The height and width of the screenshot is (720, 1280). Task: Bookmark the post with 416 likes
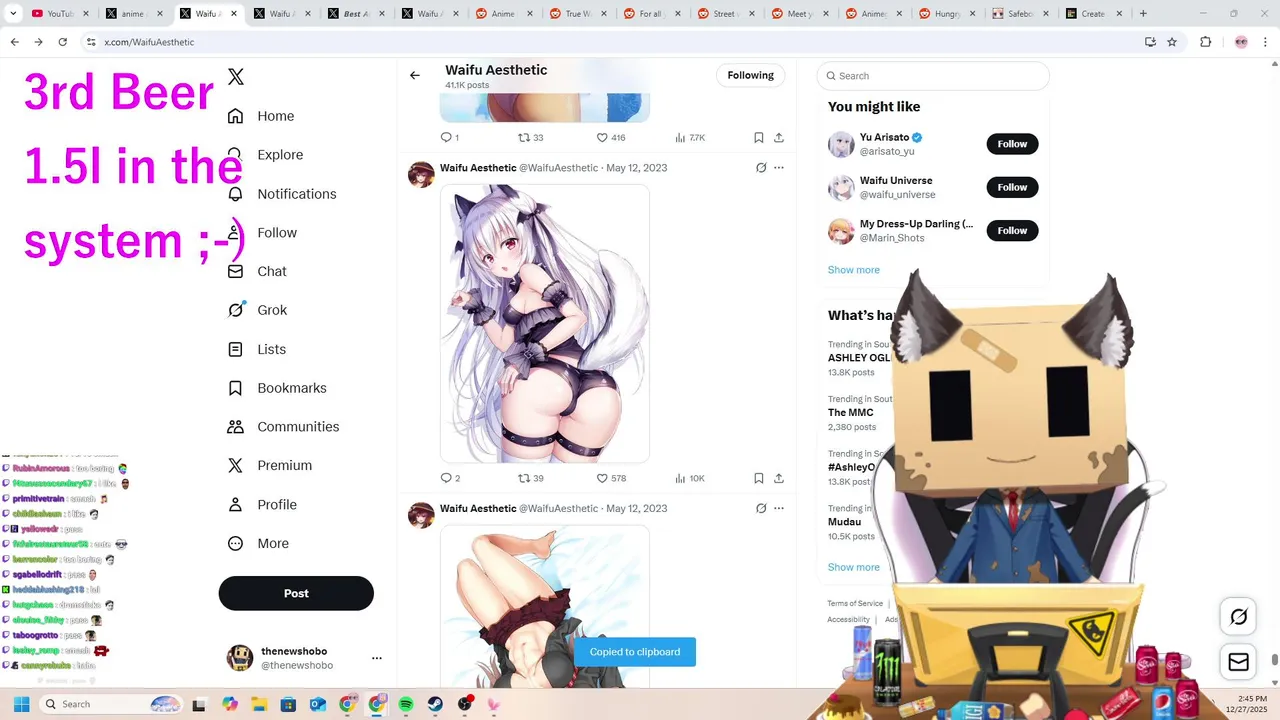pyautogui.click(x=759, y=138)
